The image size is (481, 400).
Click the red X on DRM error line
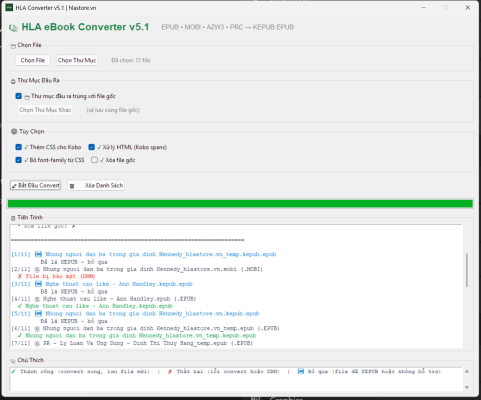click(x=20, y=276)
